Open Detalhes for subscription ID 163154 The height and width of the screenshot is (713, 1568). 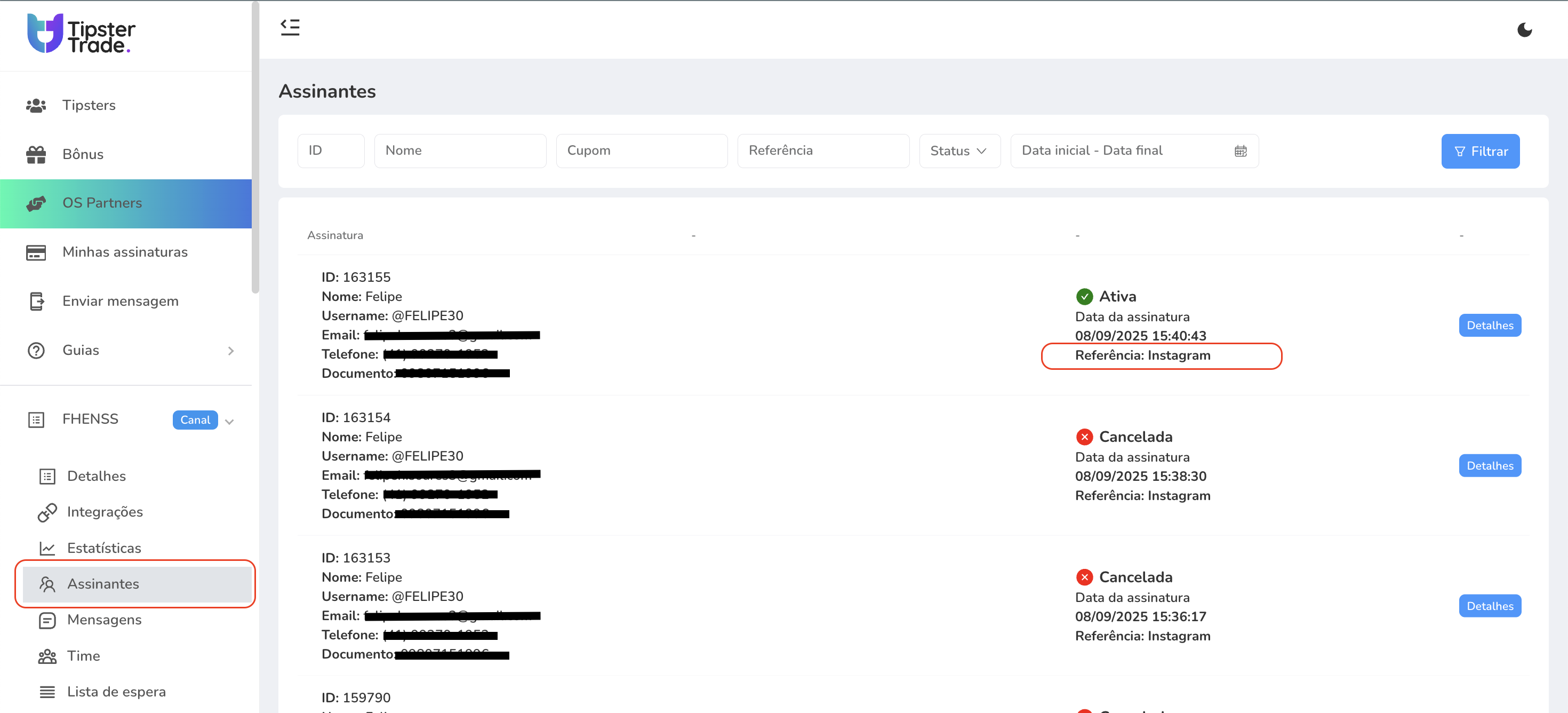(x=1490, y=466)
